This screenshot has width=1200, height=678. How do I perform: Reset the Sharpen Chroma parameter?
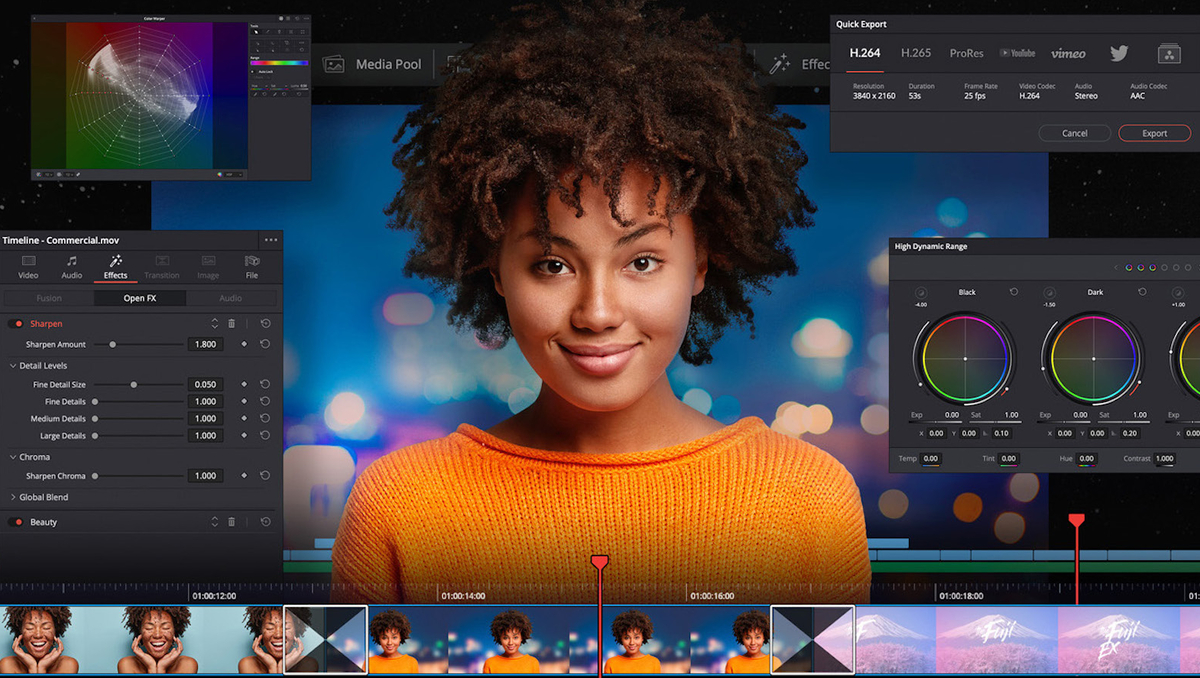(265, 476)
